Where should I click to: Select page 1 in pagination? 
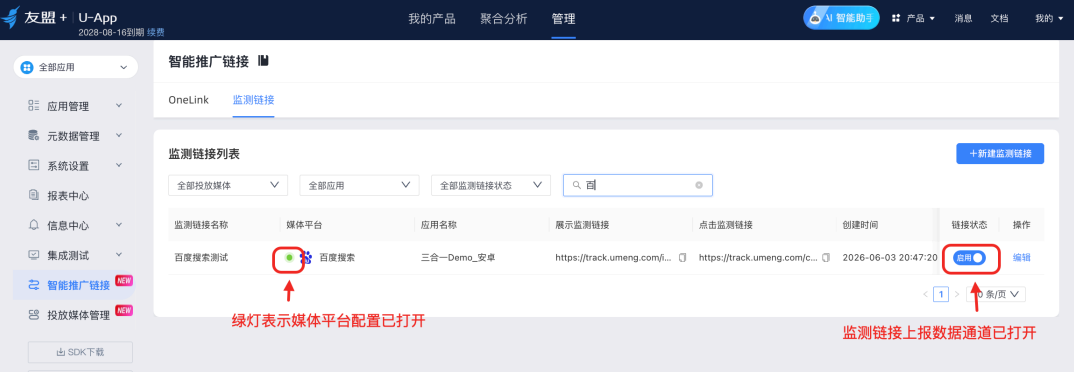pyautogui.click(x=941, y=295)
